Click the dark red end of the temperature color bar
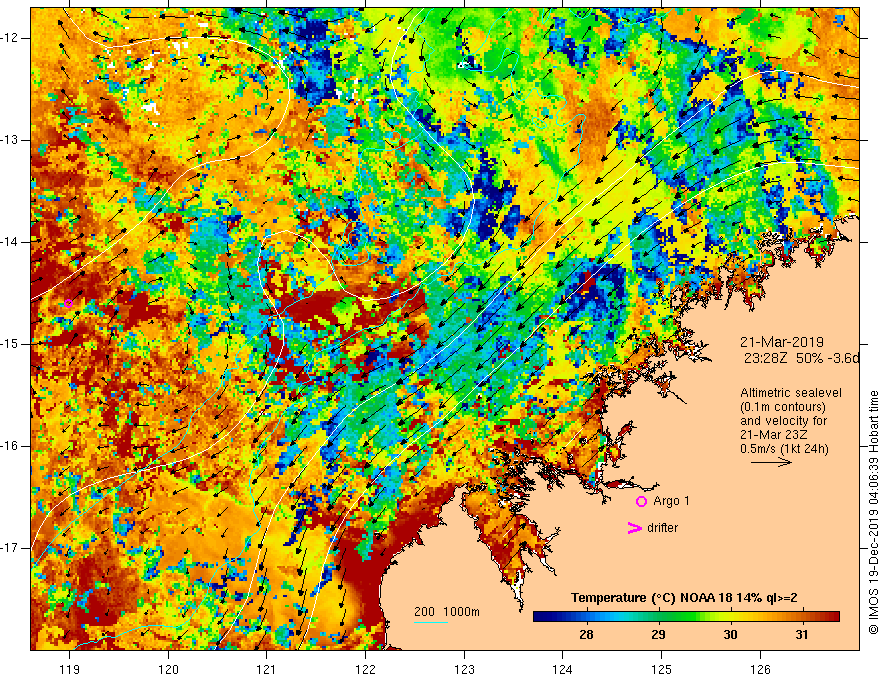This screenshot has height=680, width=880. pos(833,617)
